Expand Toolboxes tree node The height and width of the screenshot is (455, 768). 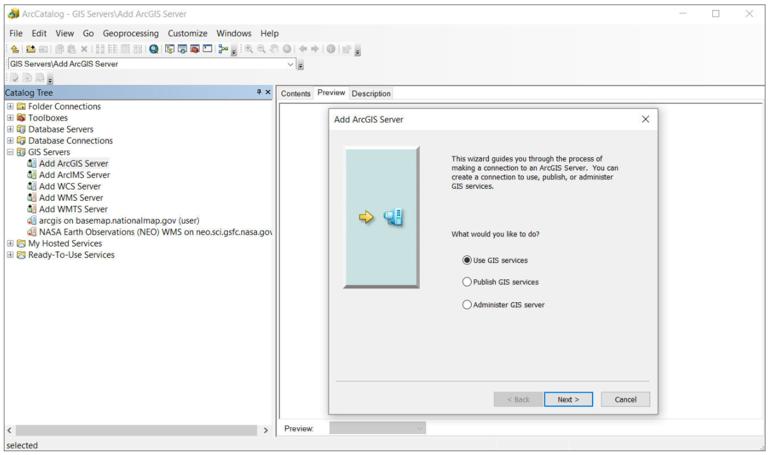[10, 118]
